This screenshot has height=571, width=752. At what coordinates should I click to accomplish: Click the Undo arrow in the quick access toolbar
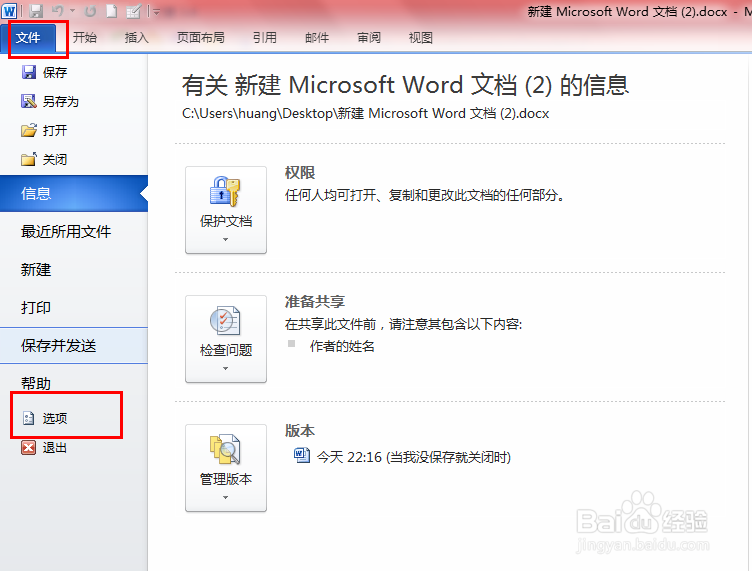pos(58,11)
